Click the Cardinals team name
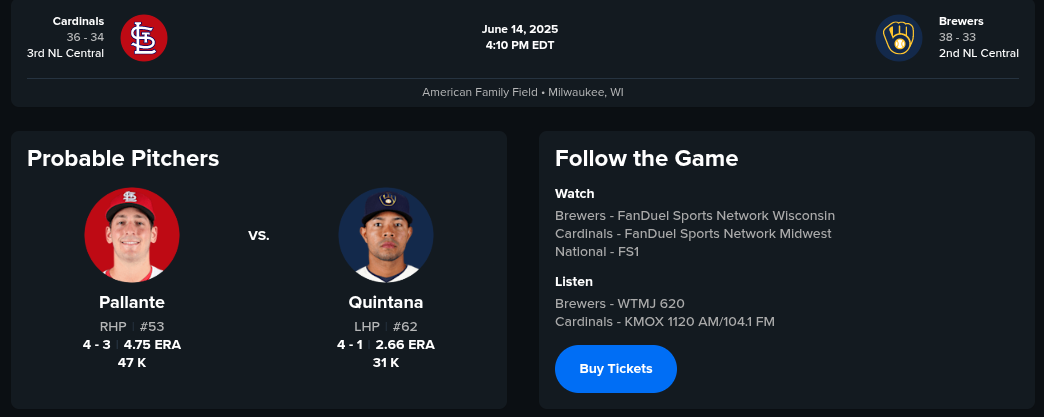This screenshot has width=1044, height=417. coord(78,21)
